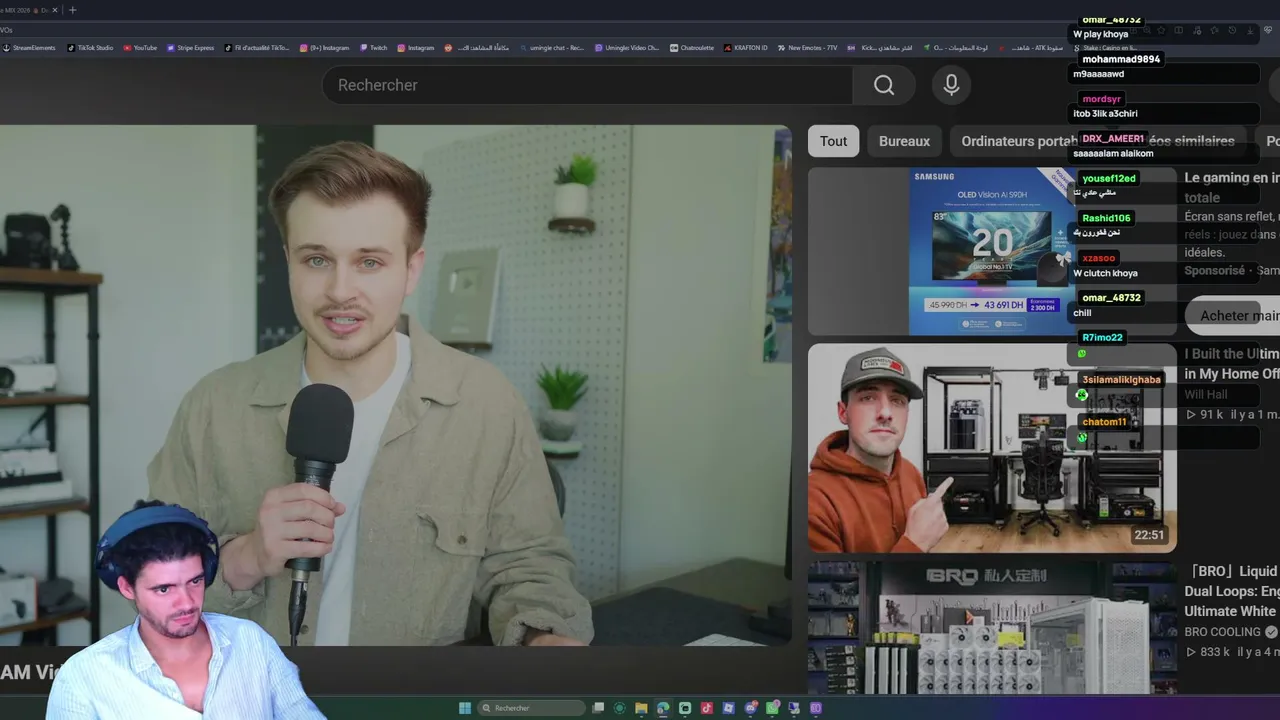Activate voice search microphone button

pos(951,85)
